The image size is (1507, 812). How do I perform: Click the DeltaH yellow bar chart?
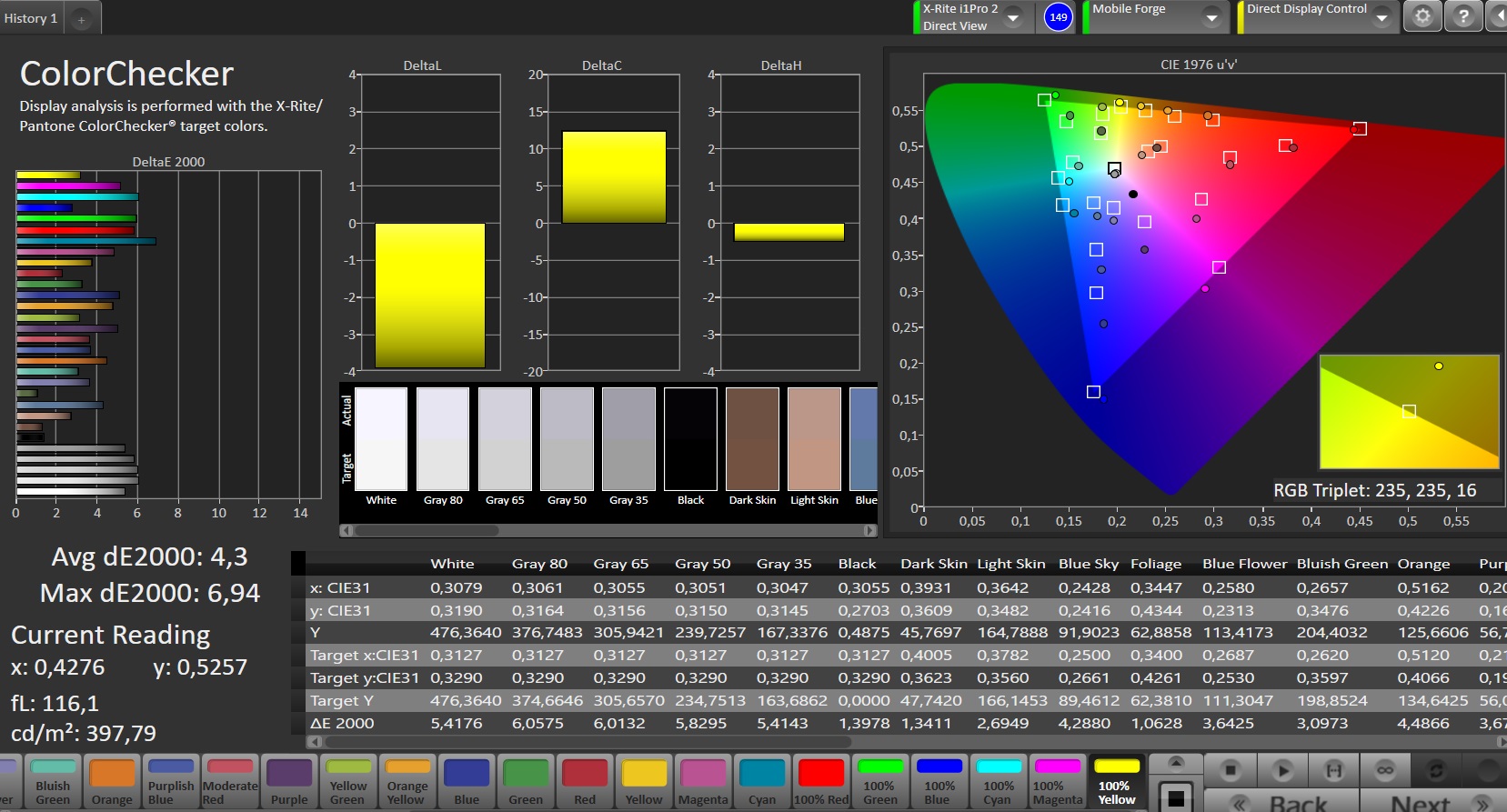(x=789, y=232)
